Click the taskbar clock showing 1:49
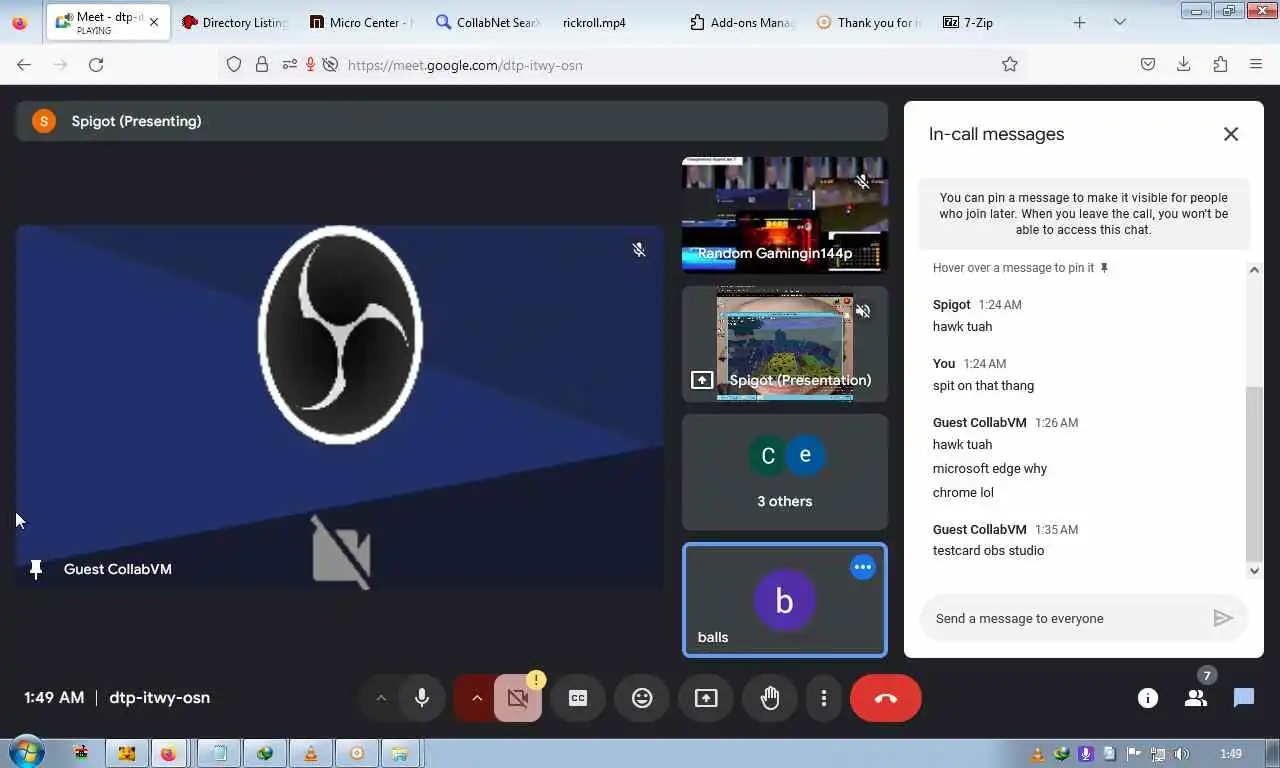 click(x=1232, y=754)
